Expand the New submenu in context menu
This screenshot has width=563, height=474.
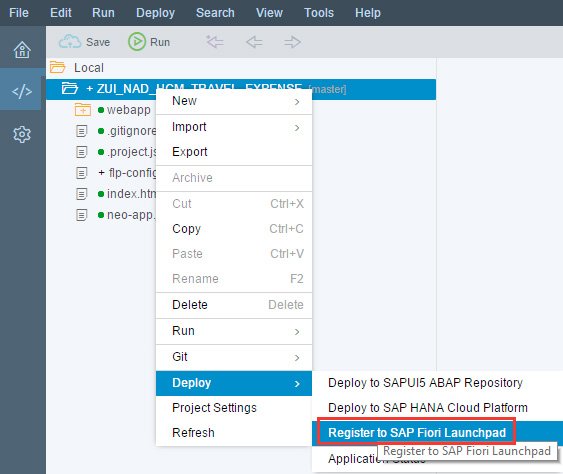pyautogui.click(x=234, y=101)
